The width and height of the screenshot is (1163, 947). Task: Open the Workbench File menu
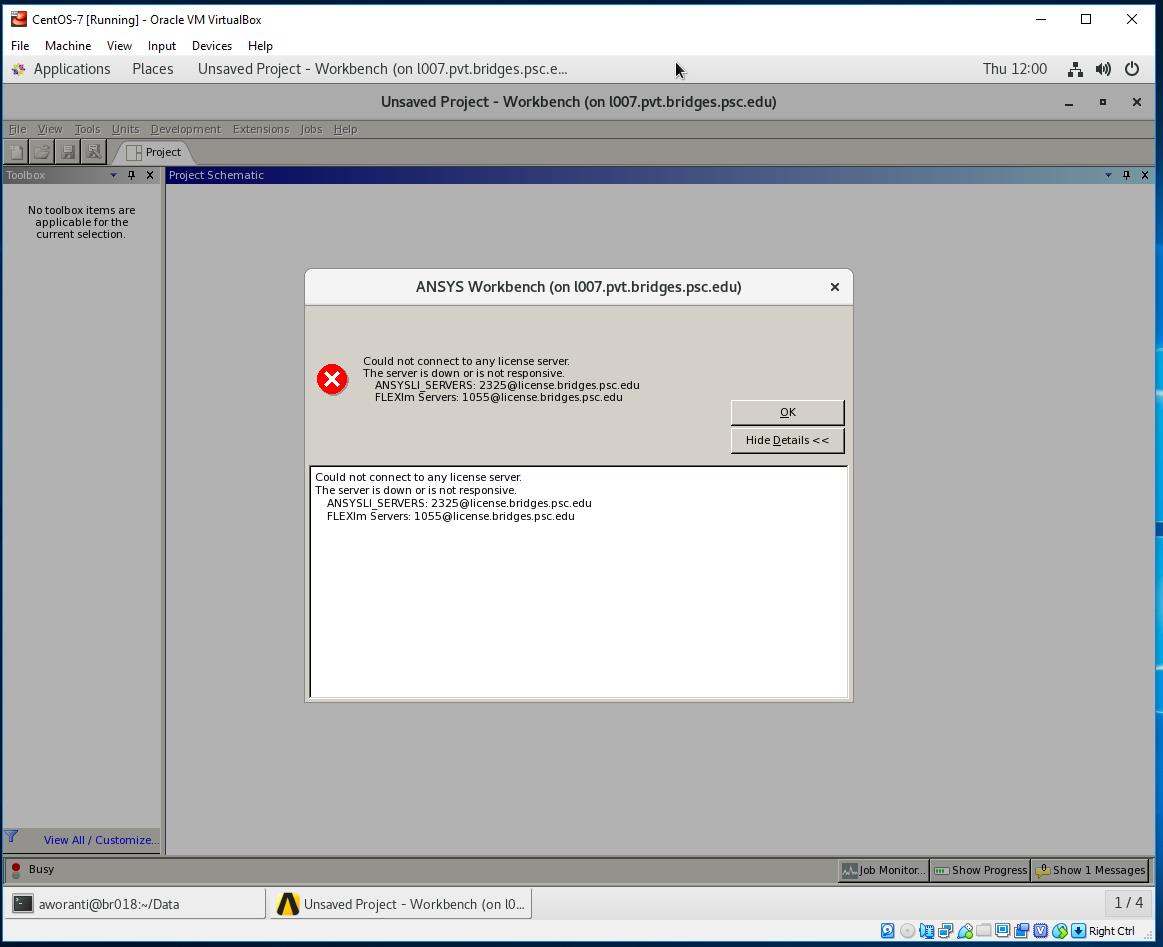point(17,129)
